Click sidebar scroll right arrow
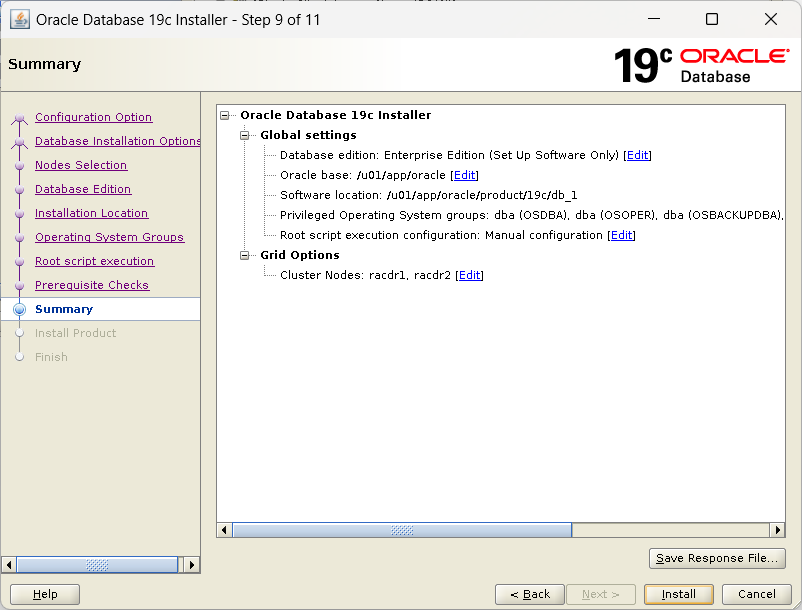 tap(191, 565)
